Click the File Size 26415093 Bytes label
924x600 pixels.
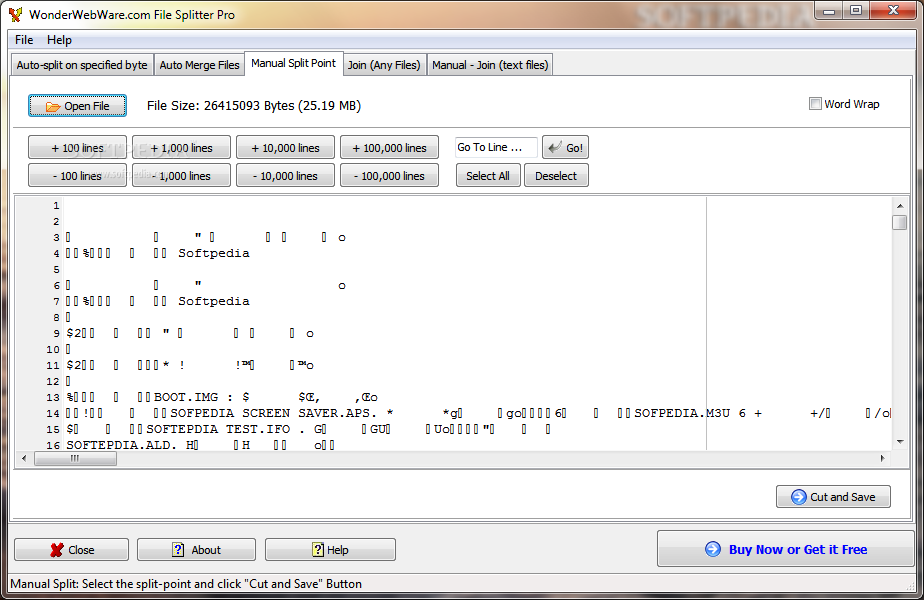254,106
